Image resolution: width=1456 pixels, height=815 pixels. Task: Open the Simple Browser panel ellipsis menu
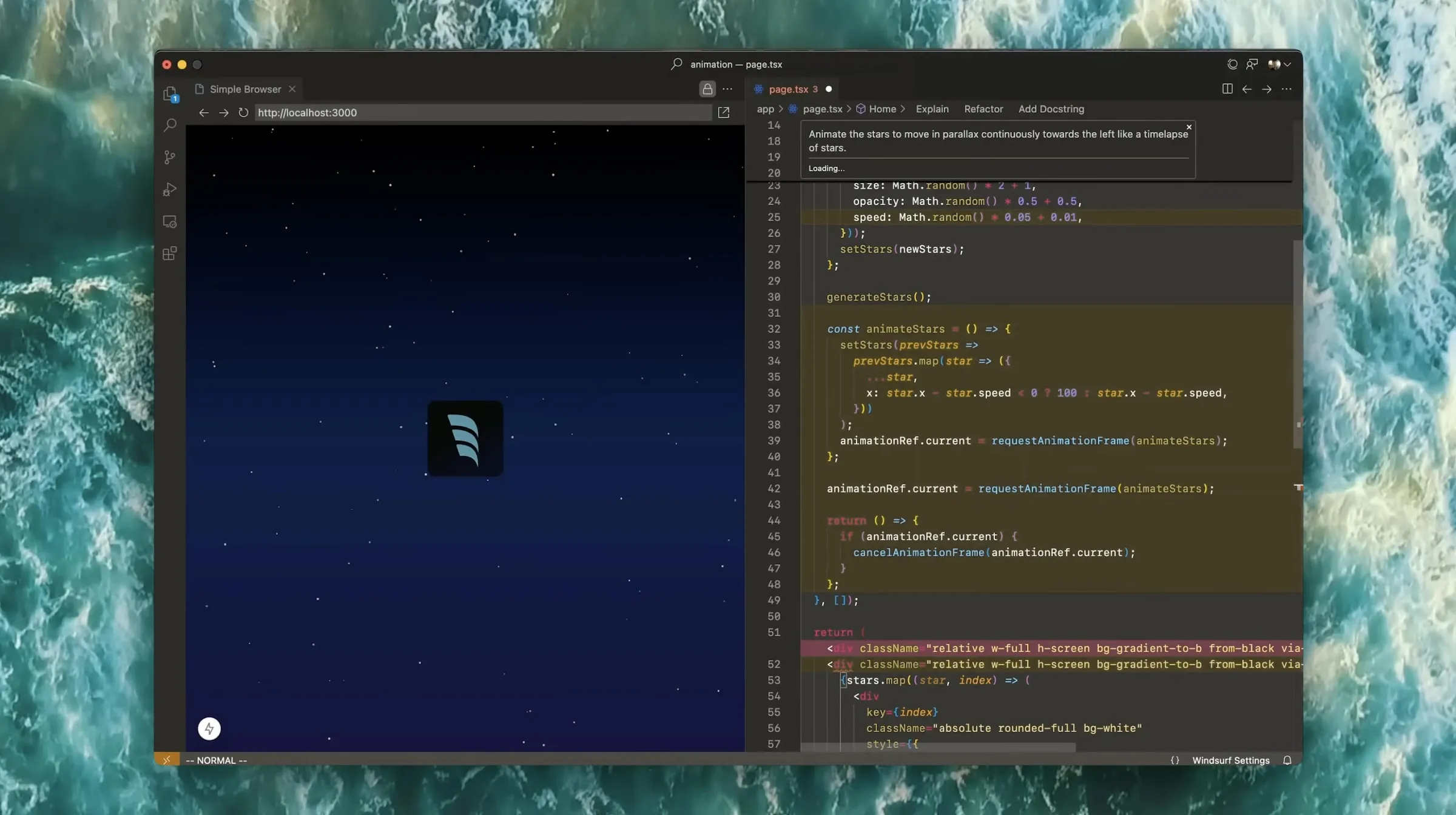727,89
